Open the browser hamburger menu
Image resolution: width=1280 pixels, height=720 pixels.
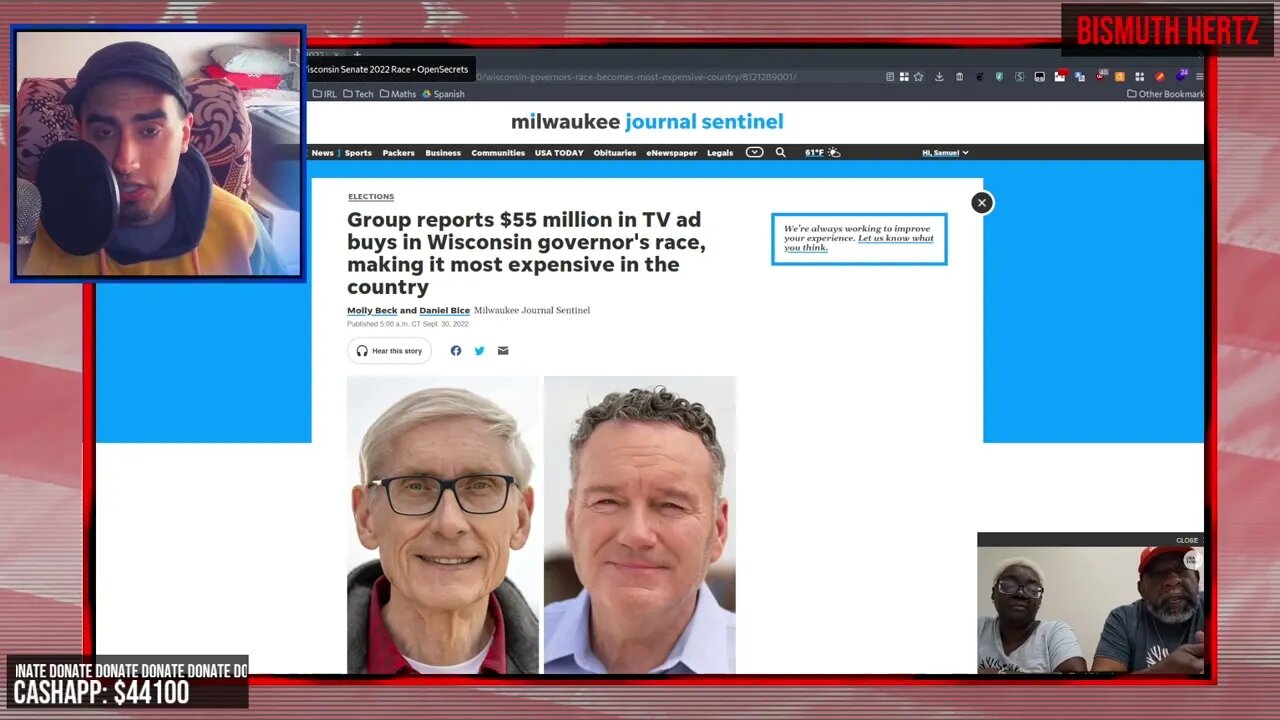coord(1200,77)
